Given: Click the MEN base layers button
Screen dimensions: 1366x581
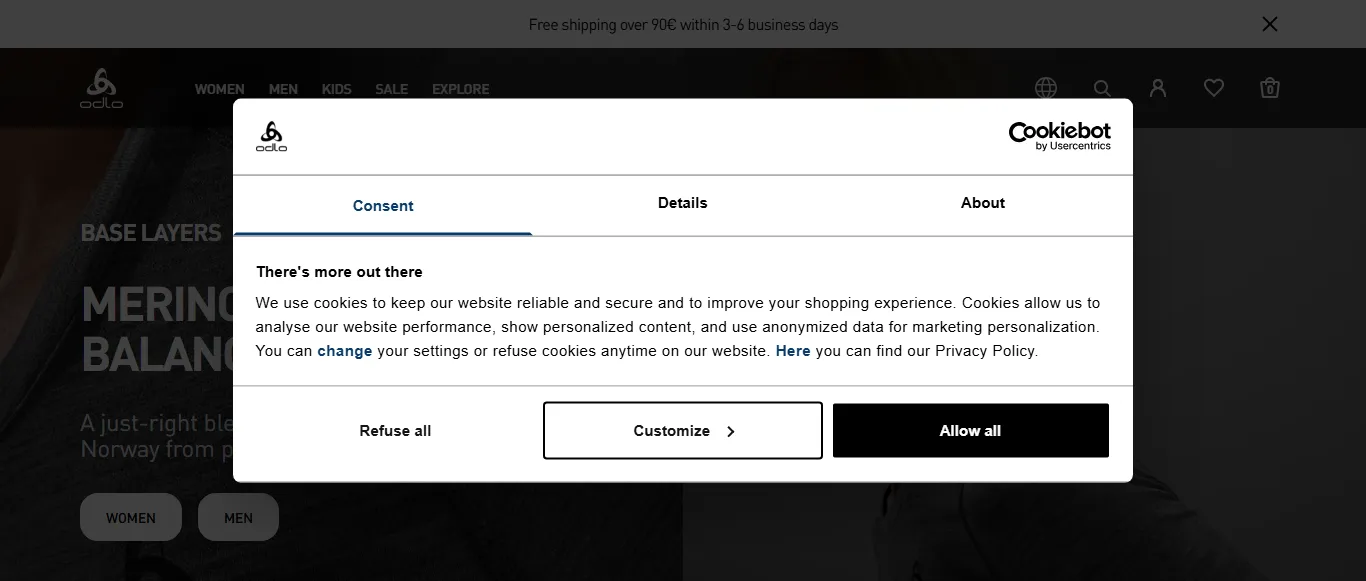Looking at the screenshot, I should [238, 518].
